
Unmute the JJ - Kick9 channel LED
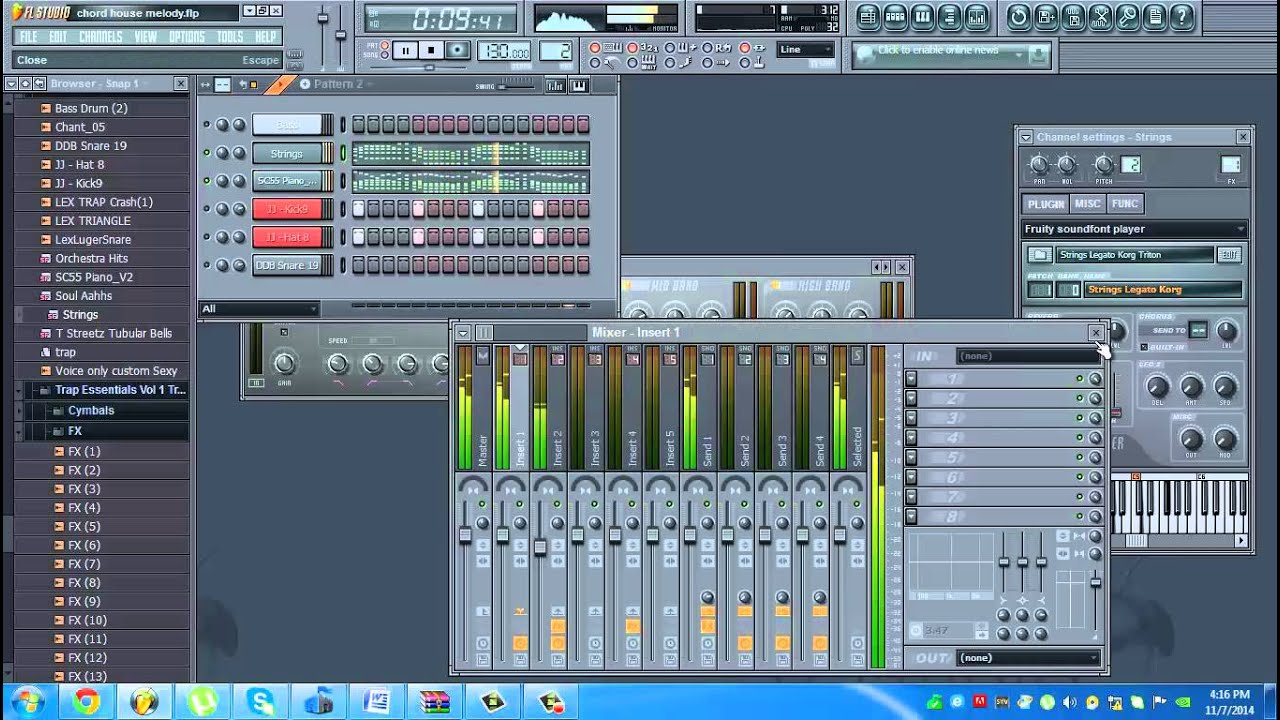click(207, 209)
